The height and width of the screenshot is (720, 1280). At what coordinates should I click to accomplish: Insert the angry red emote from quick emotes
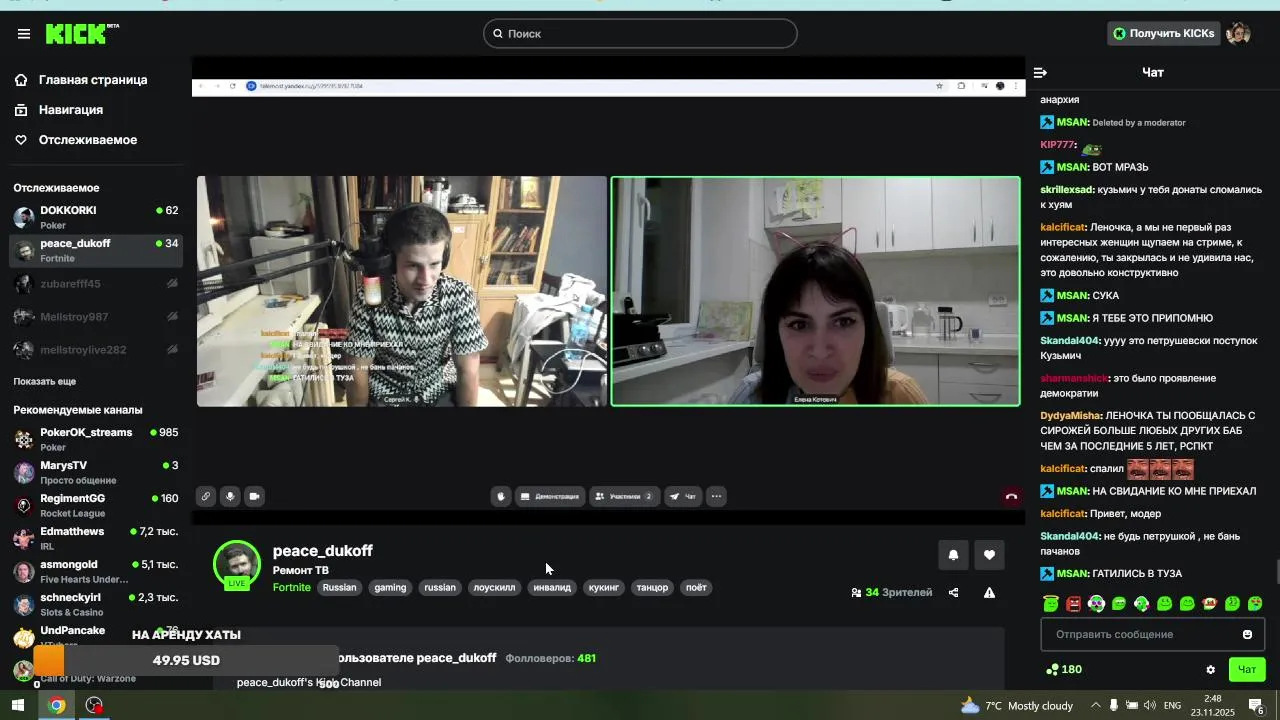[x=1074, y=604]
